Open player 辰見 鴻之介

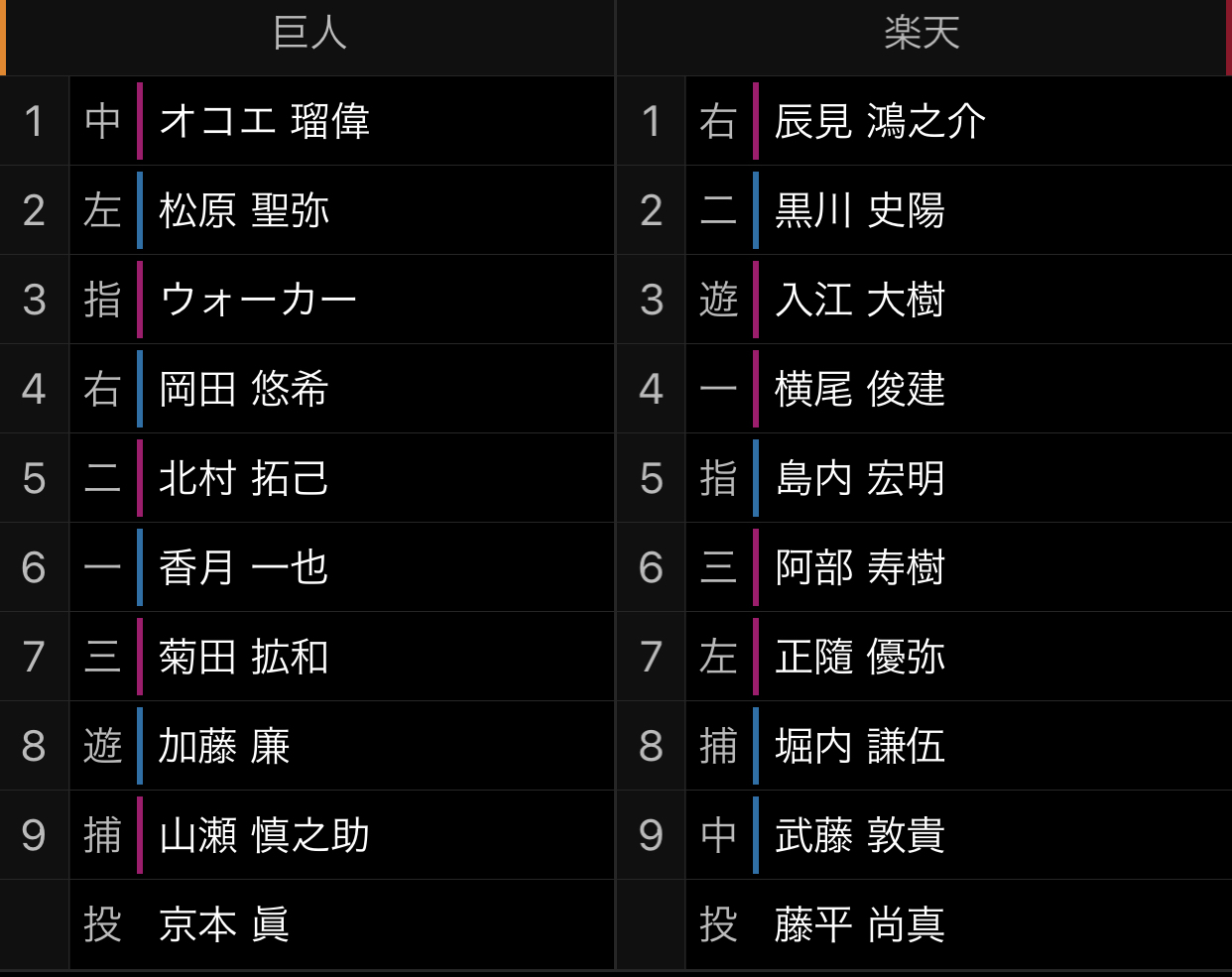(881, 121)
